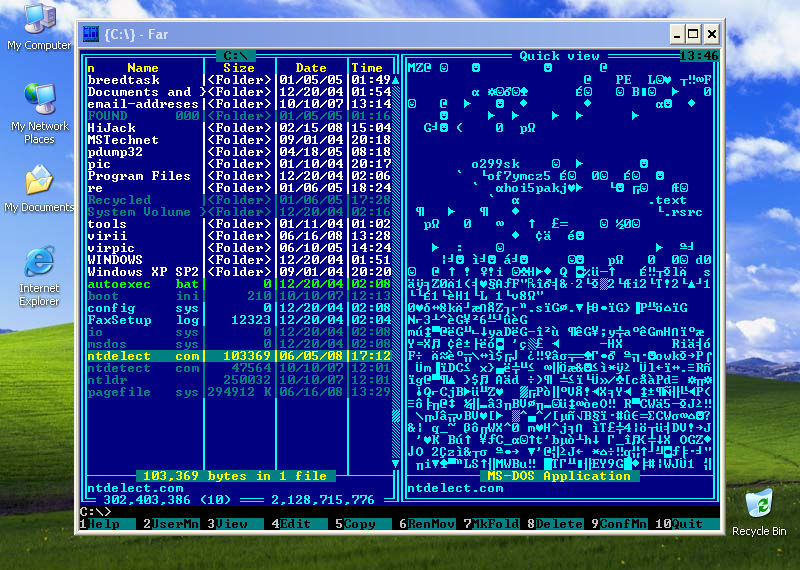Select the virpic folder row
800x570 pixels.
(x=239, y=248)
